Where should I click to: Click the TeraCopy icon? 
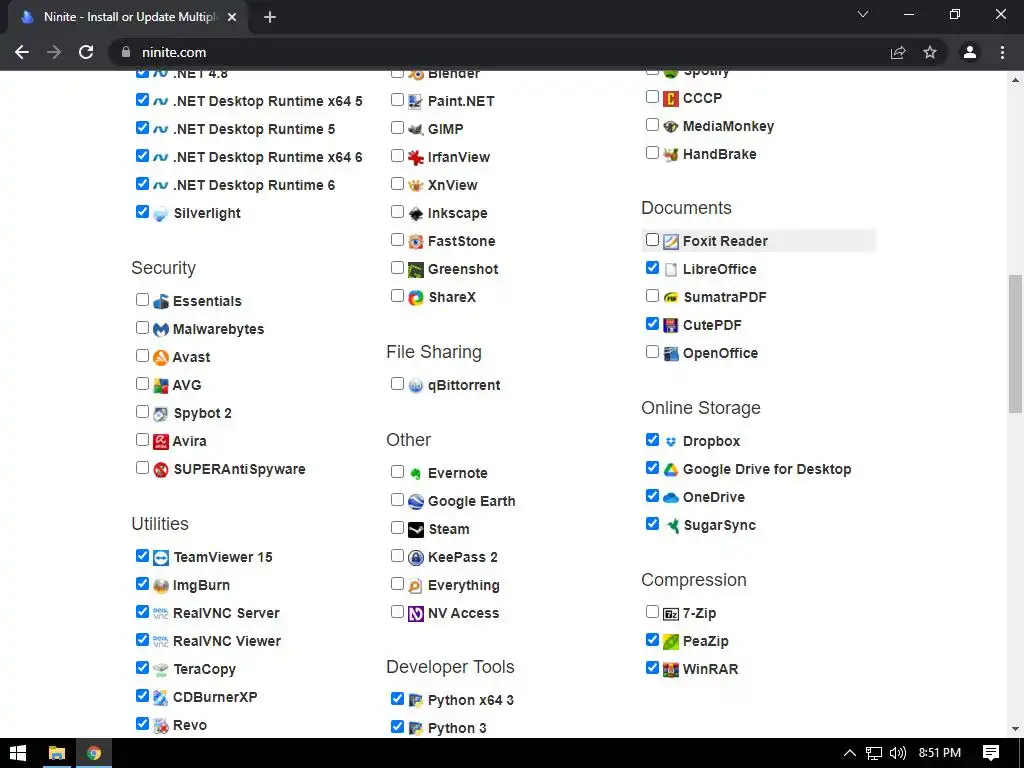[x=161, y=669]
